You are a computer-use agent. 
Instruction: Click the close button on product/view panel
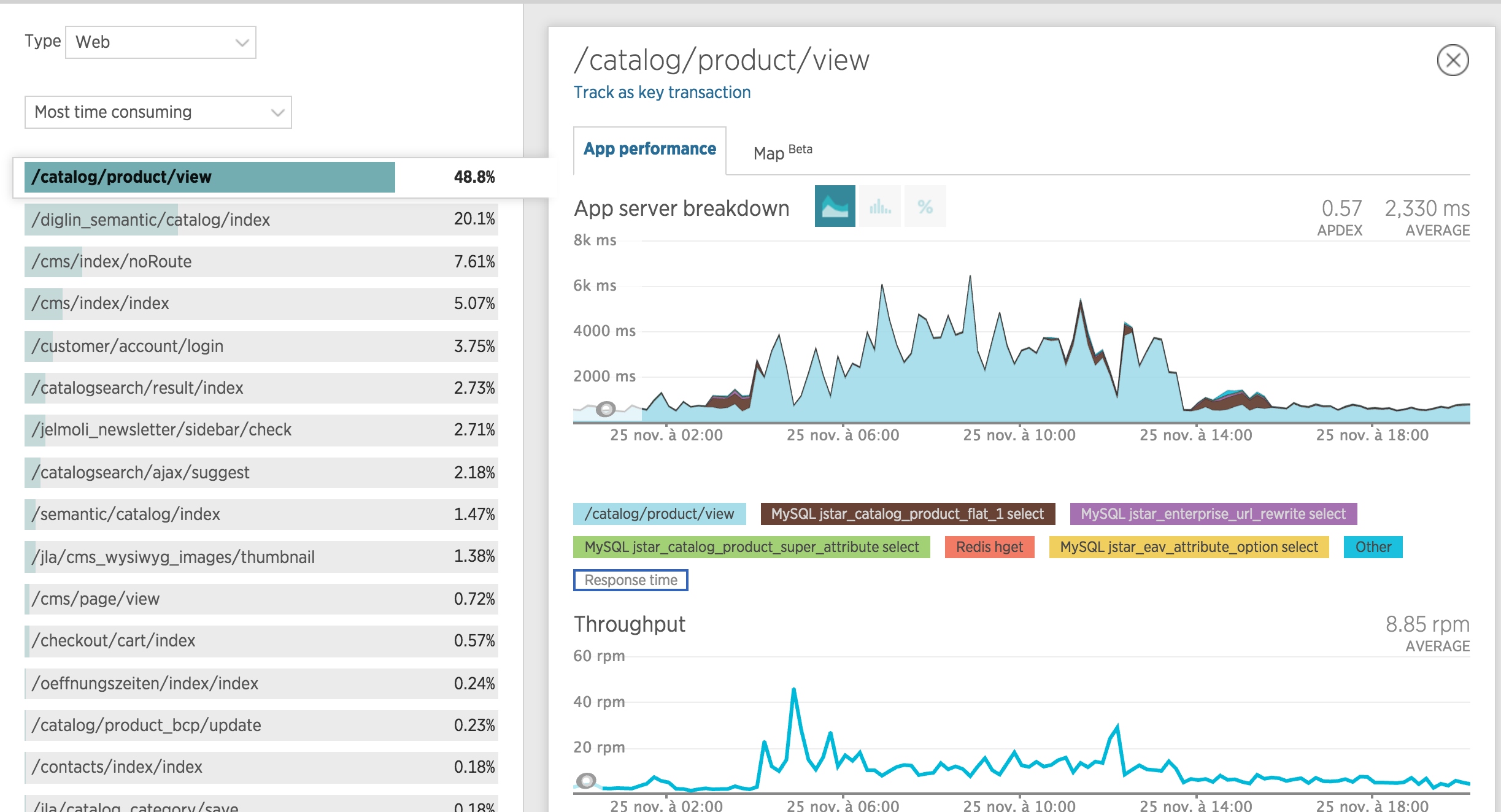coord(1453,60)
